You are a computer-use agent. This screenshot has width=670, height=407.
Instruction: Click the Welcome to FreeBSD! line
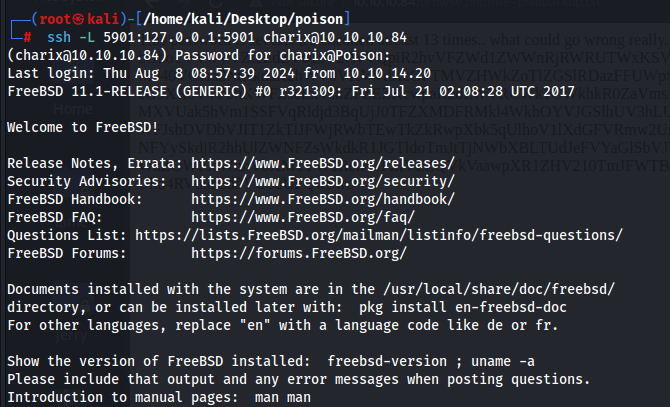(x=82, y=127)
